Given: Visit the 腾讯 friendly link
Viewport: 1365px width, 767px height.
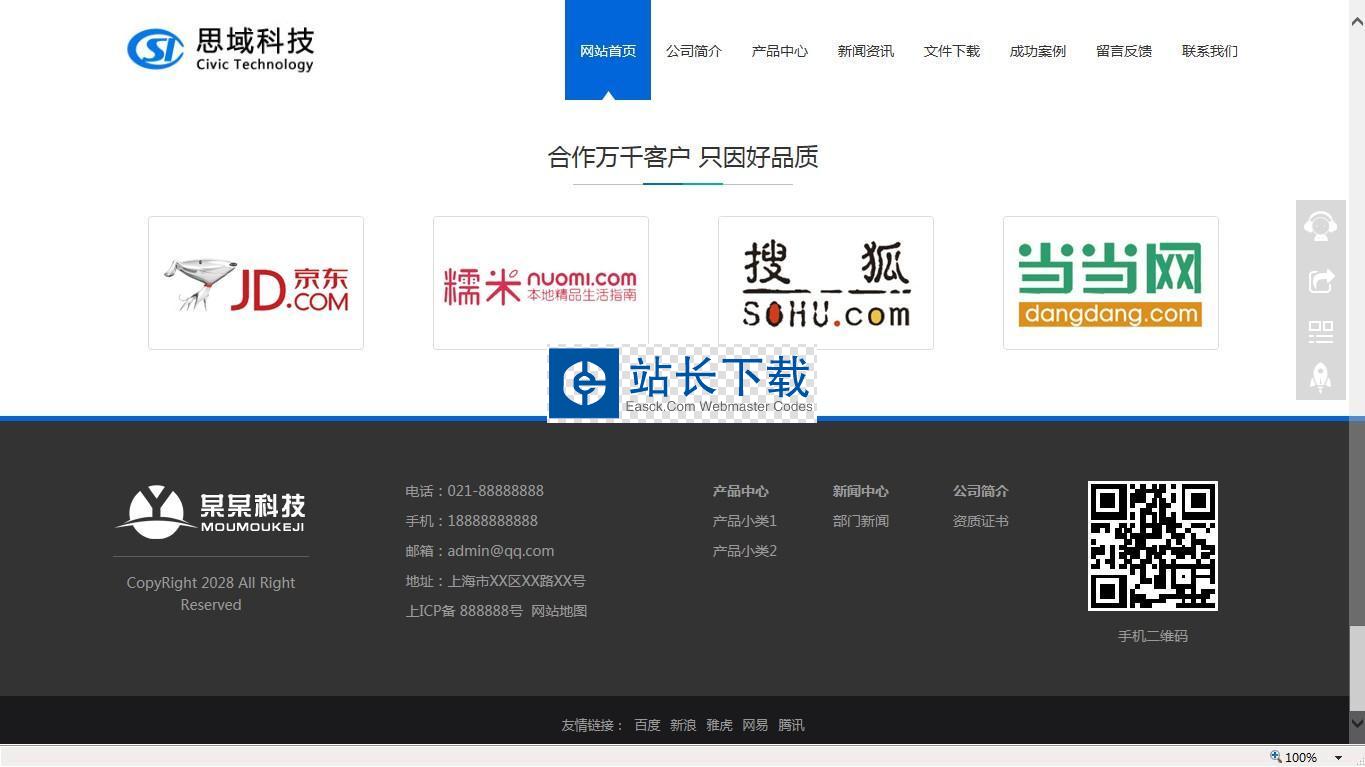Looking at the screenshot, I should click(x=791, y=725).
